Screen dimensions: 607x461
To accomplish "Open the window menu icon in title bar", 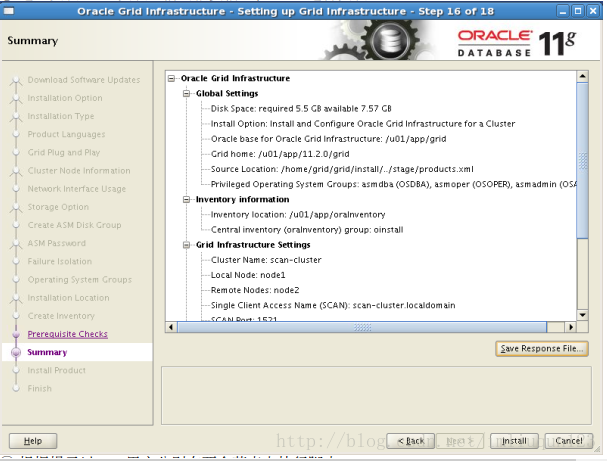I will click(8, 11).
